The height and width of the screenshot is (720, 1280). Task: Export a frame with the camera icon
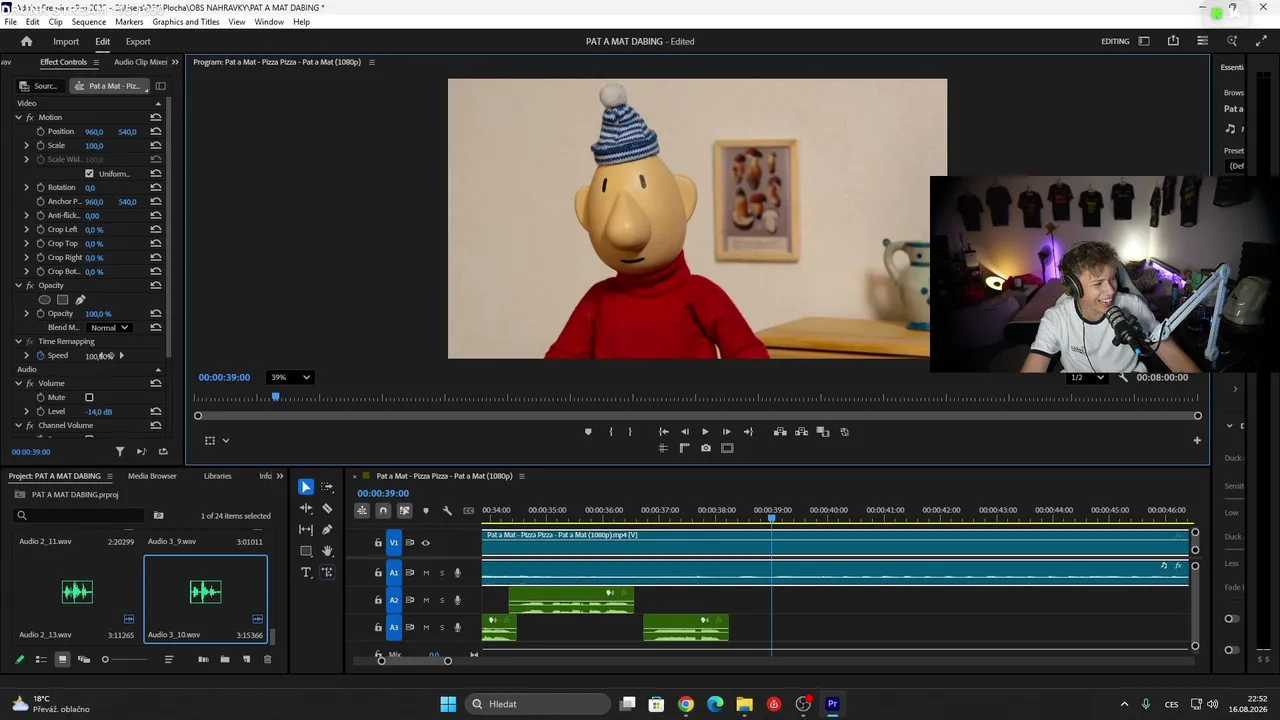(706, 448)
